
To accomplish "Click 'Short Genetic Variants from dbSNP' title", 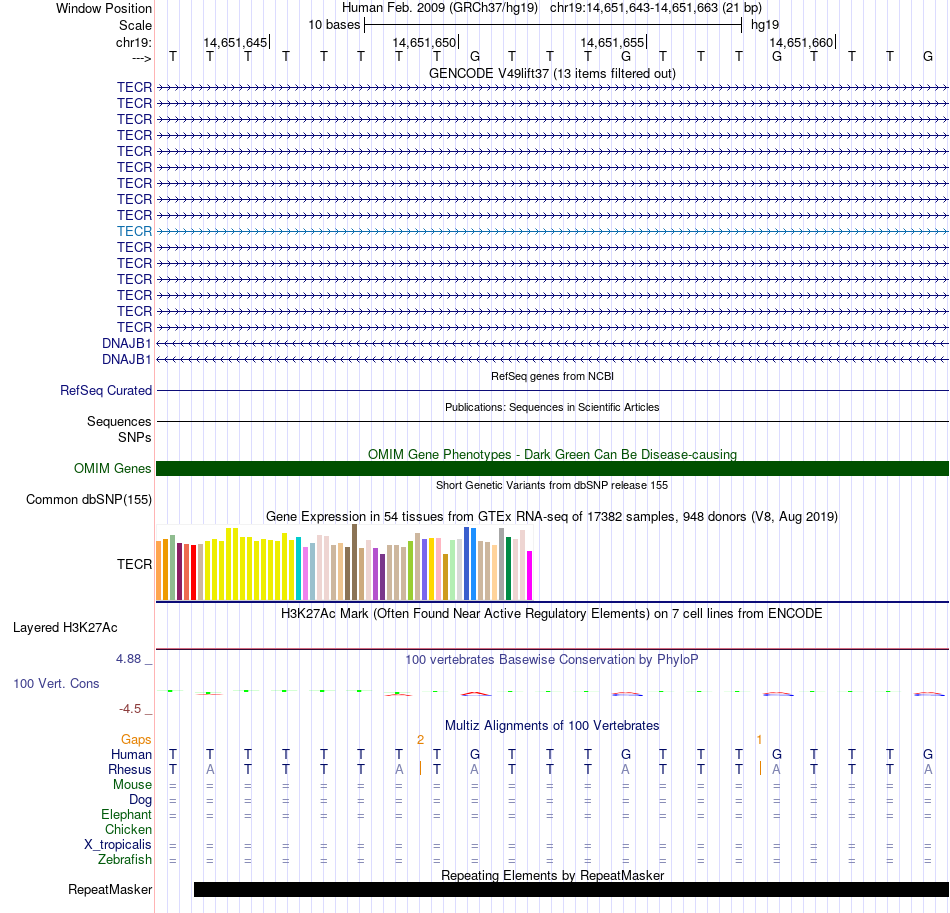I will coord(552,485).
